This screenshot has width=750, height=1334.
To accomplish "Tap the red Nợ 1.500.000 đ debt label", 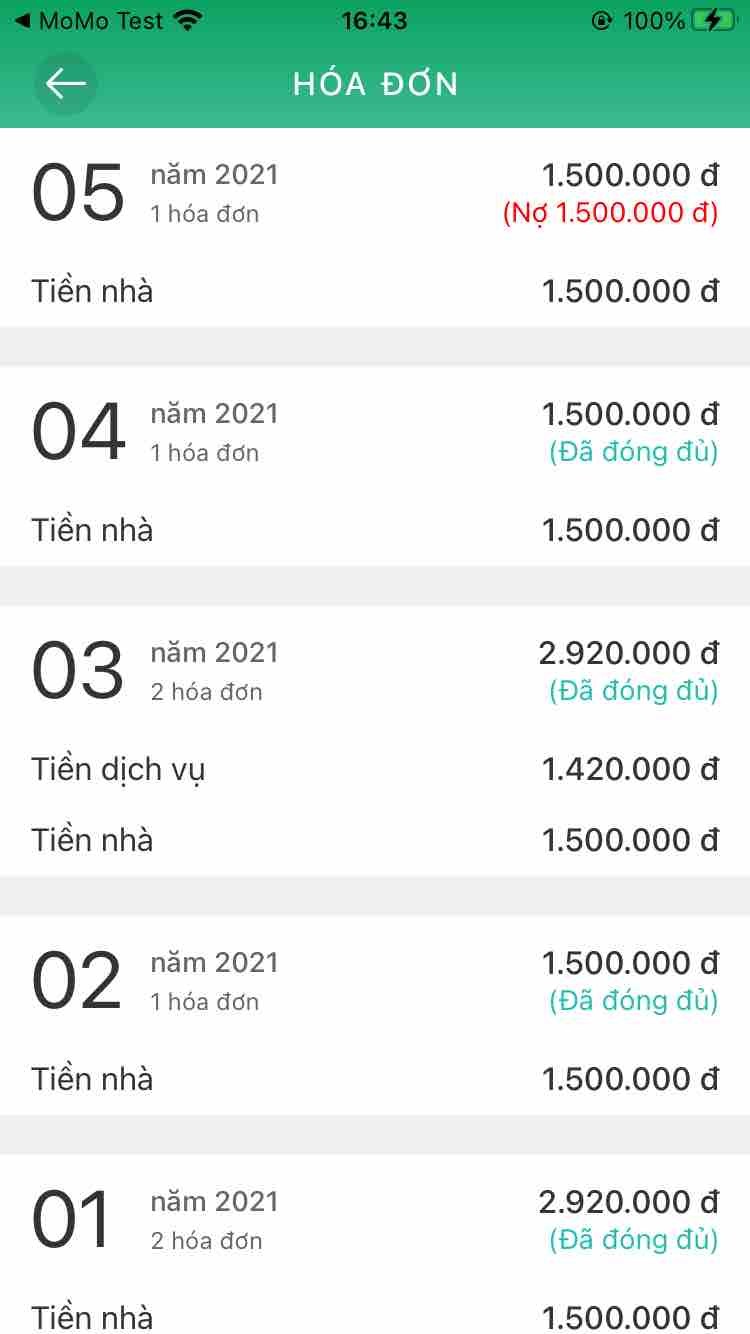I will pos(610,214).
